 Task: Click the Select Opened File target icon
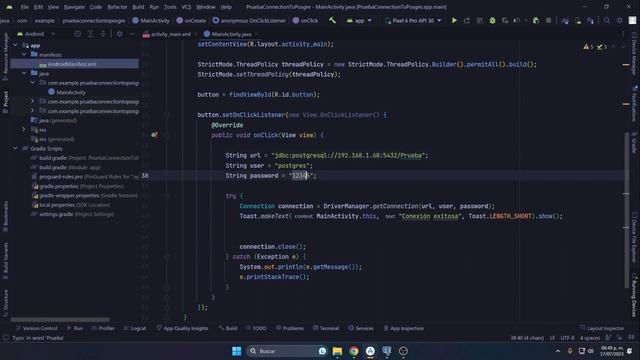point(78,34)
